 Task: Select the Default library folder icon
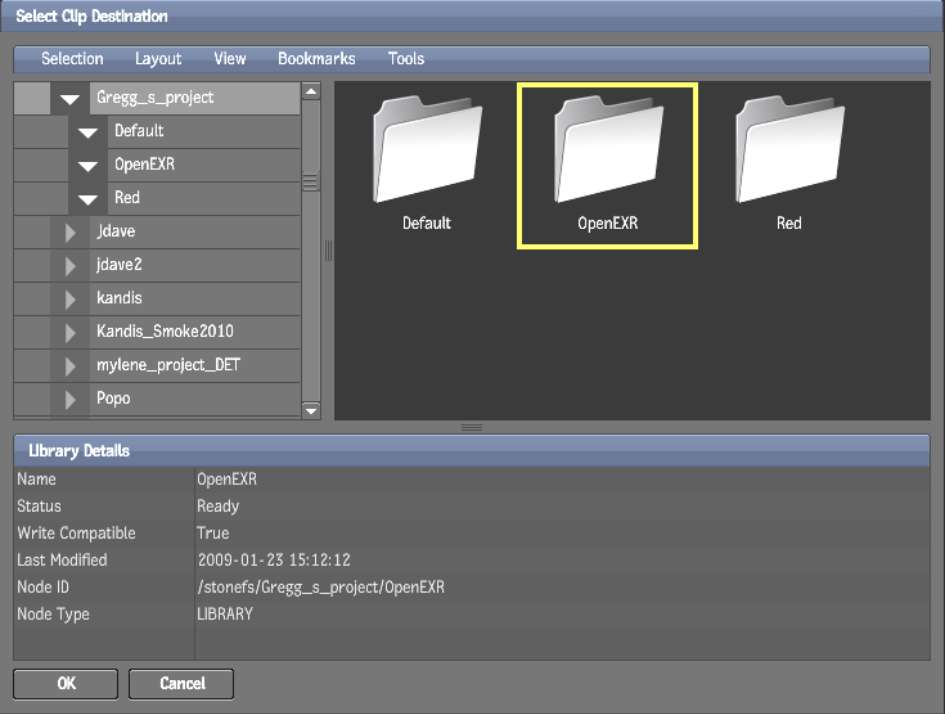(x=427, y=152)
